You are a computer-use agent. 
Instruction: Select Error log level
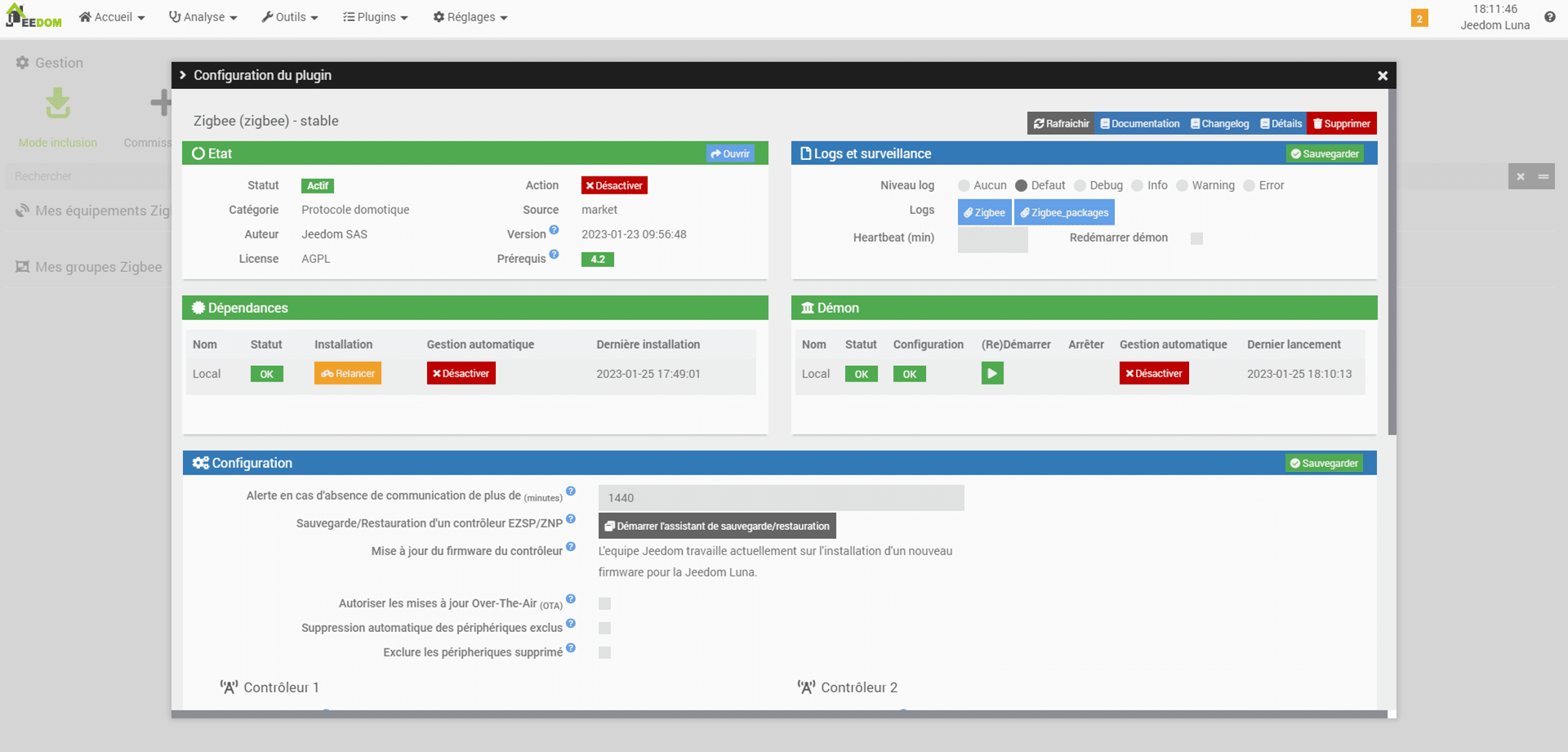[x=1249, y=185]
